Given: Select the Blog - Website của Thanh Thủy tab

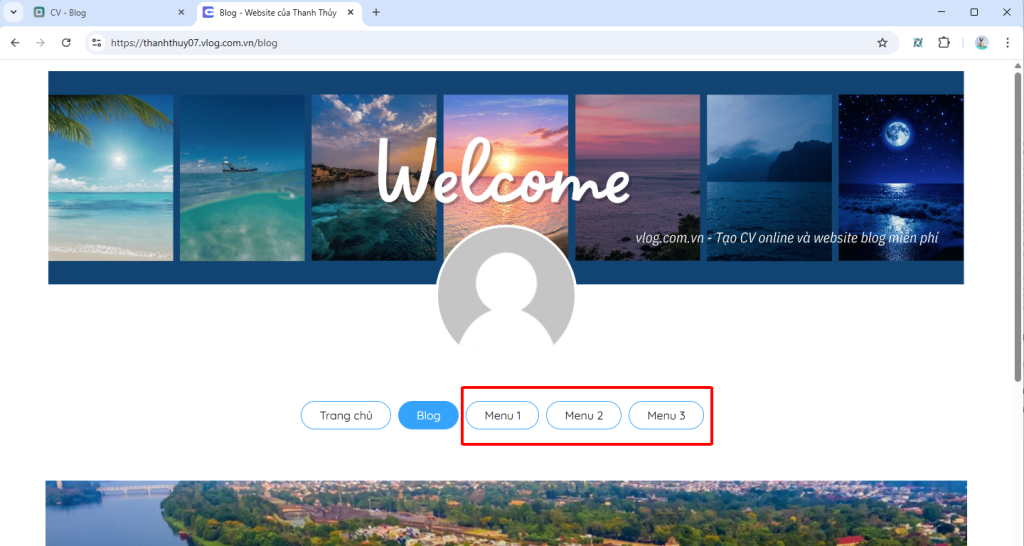Looking at the screenshot, I should point(280,12).
